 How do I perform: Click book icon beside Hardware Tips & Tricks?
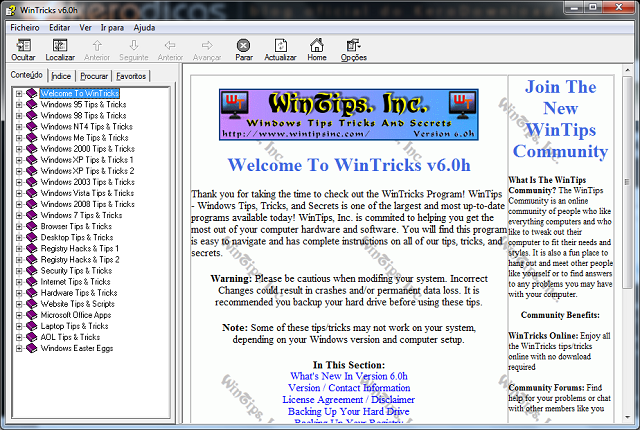click(31, 293)
